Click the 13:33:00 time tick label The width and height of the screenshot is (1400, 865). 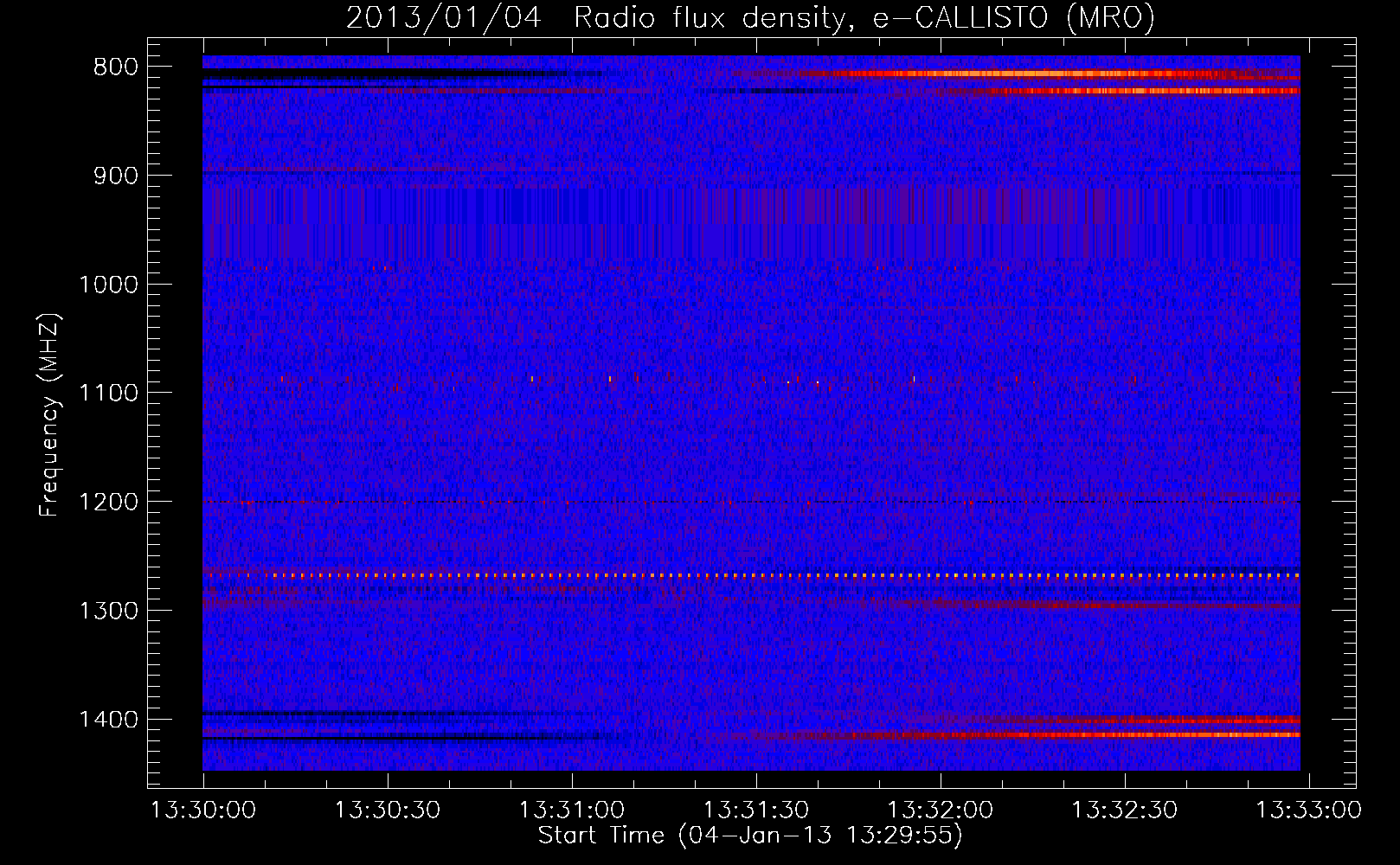click(1308, 811)
